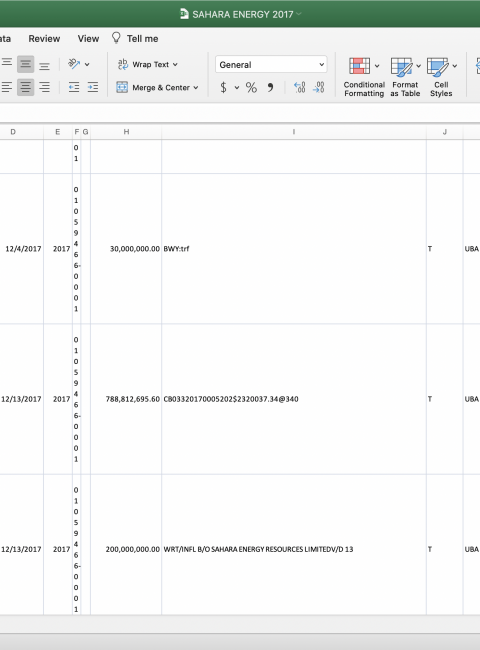Open the Cell Styles dropdown arrow
Viewport: 480px width, 650px height.
(455, 66)
